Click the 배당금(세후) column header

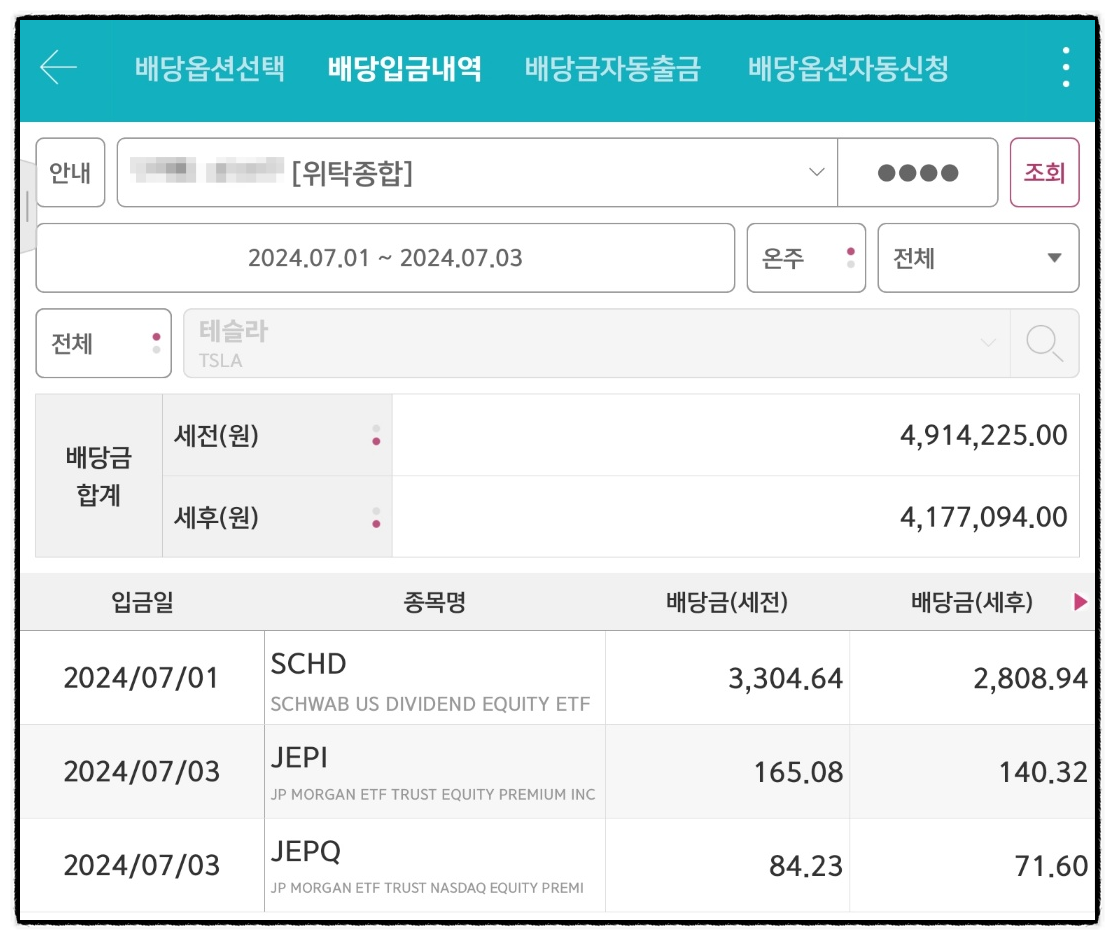pyautogui.click(x=971, y=602)
